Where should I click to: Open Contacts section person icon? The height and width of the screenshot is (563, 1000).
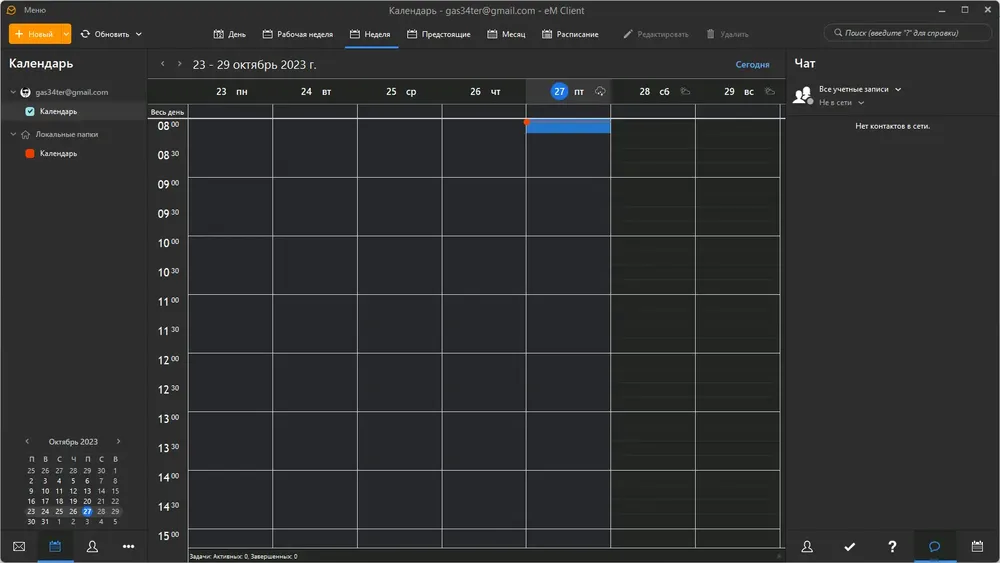click(x=92, y=546)
